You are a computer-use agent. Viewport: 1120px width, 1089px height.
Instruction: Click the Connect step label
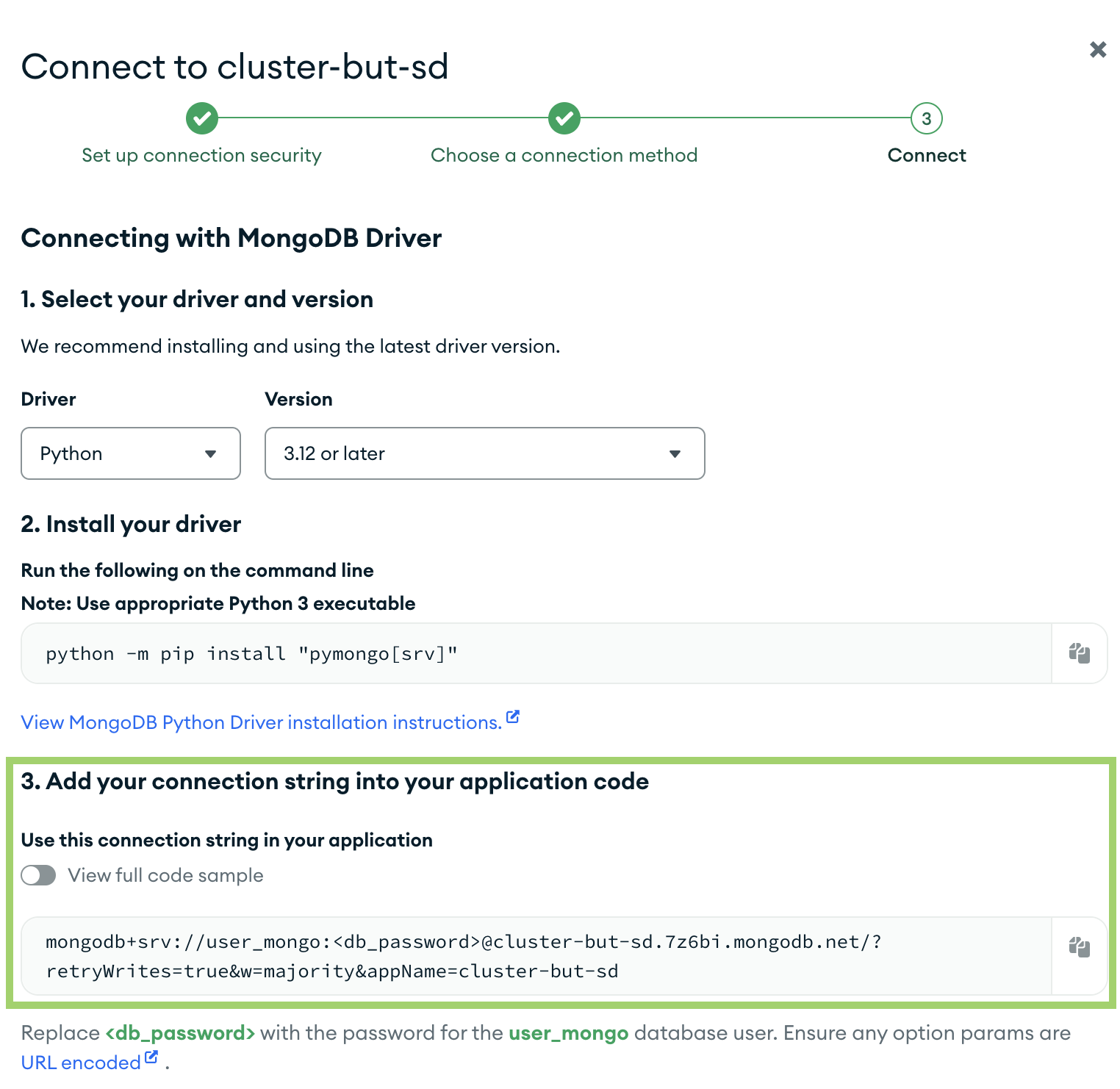coord(927,156)
